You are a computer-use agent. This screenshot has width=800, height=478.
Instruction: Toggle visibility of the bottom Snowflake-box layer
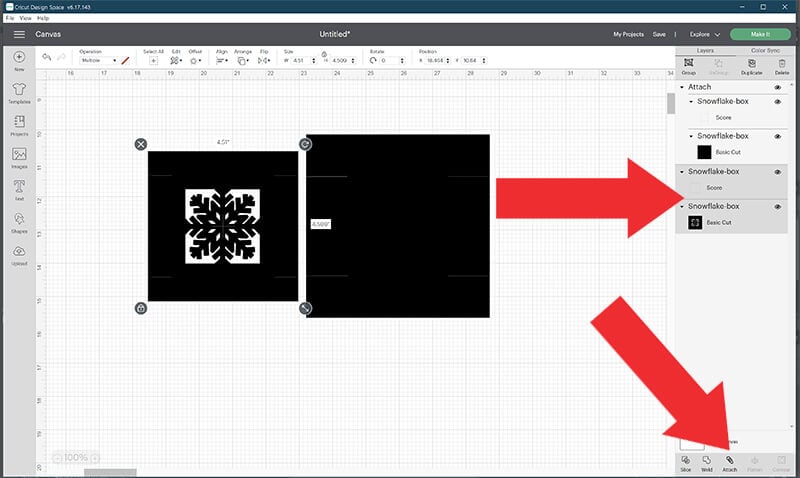(x=778, y=206)
